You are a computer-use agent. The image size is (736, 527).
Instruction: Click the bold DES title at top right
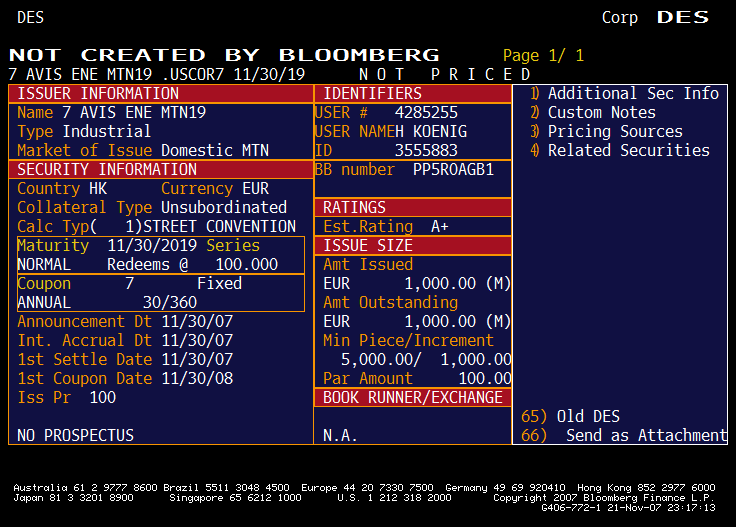point(683,17)
